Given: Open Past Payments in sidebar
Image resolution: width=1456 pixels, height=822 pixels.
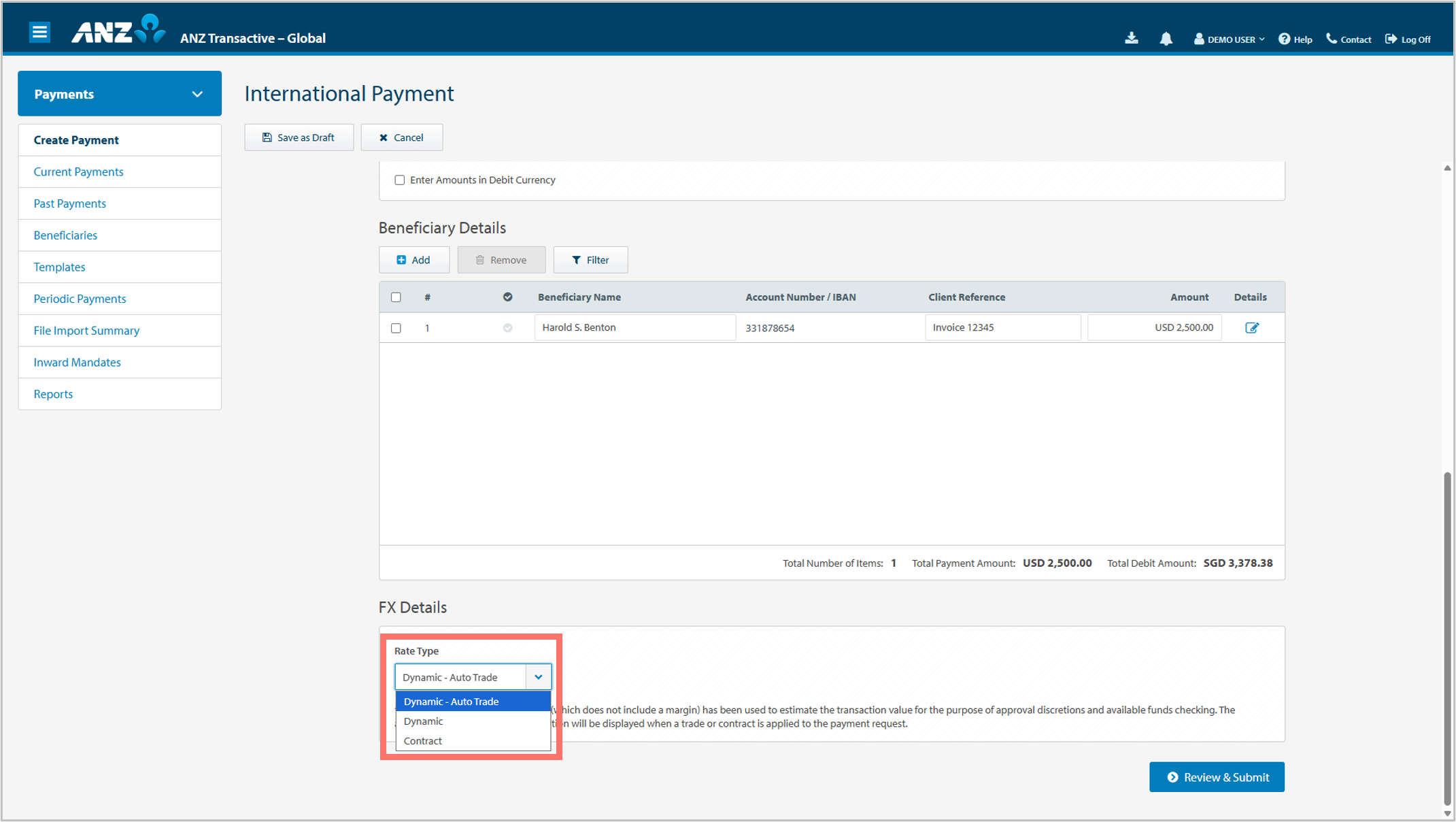Looking at the screenshot, I should click(70, 203).
